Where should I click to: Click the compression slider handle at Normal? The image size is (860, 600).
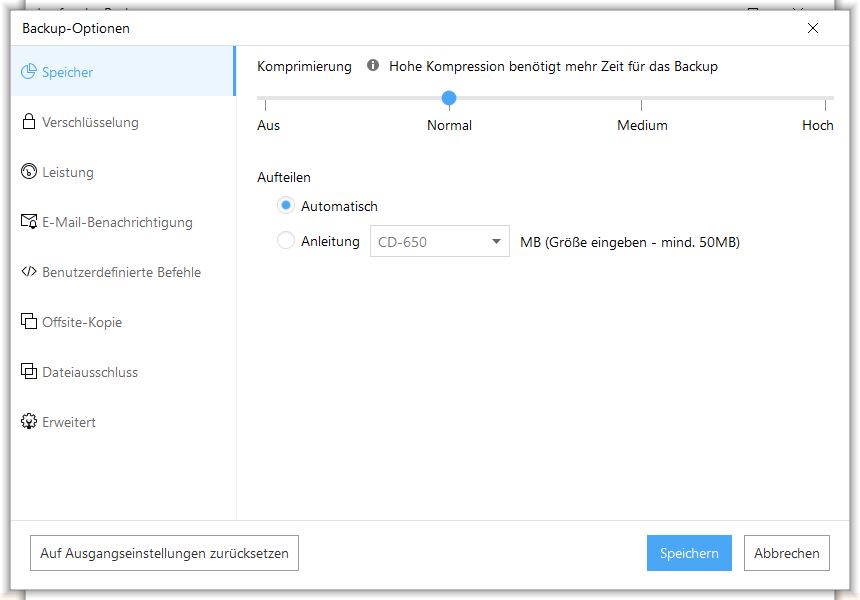449,98
